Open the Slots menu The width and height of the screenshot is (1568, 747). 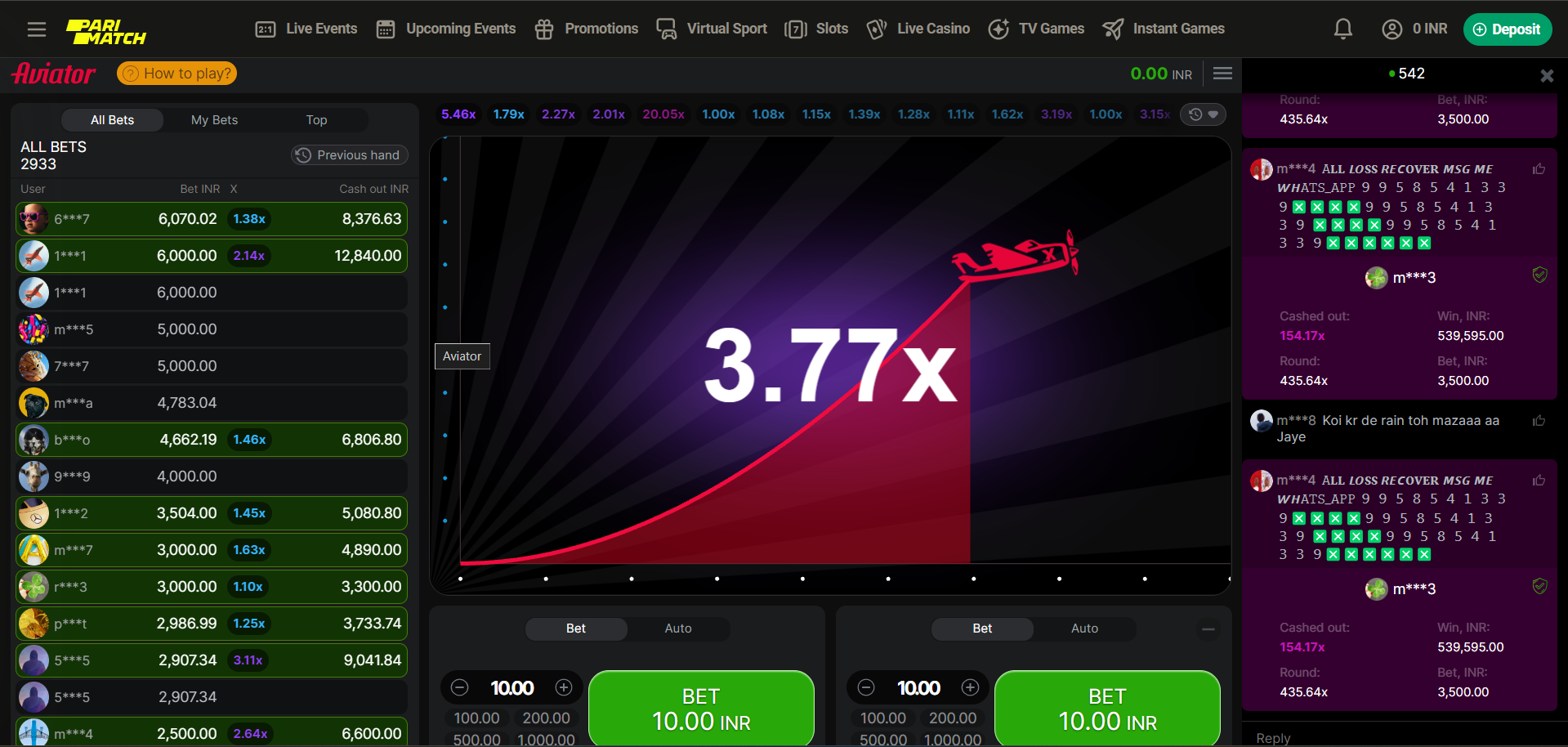click(x=816, y=29)
